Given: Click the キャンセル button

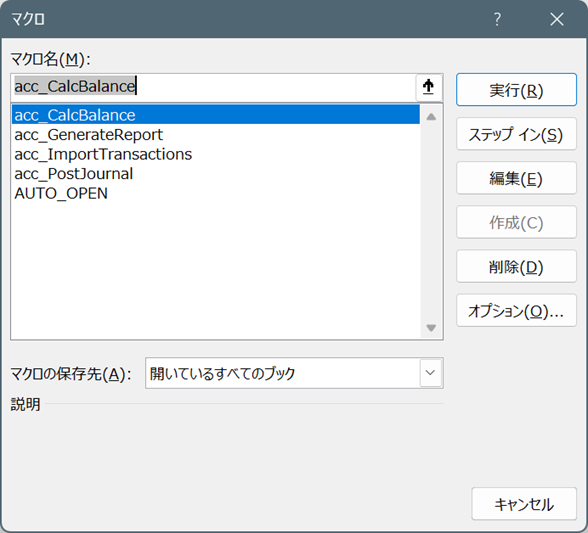Looking at the screenshot, I should click(524, 504).
